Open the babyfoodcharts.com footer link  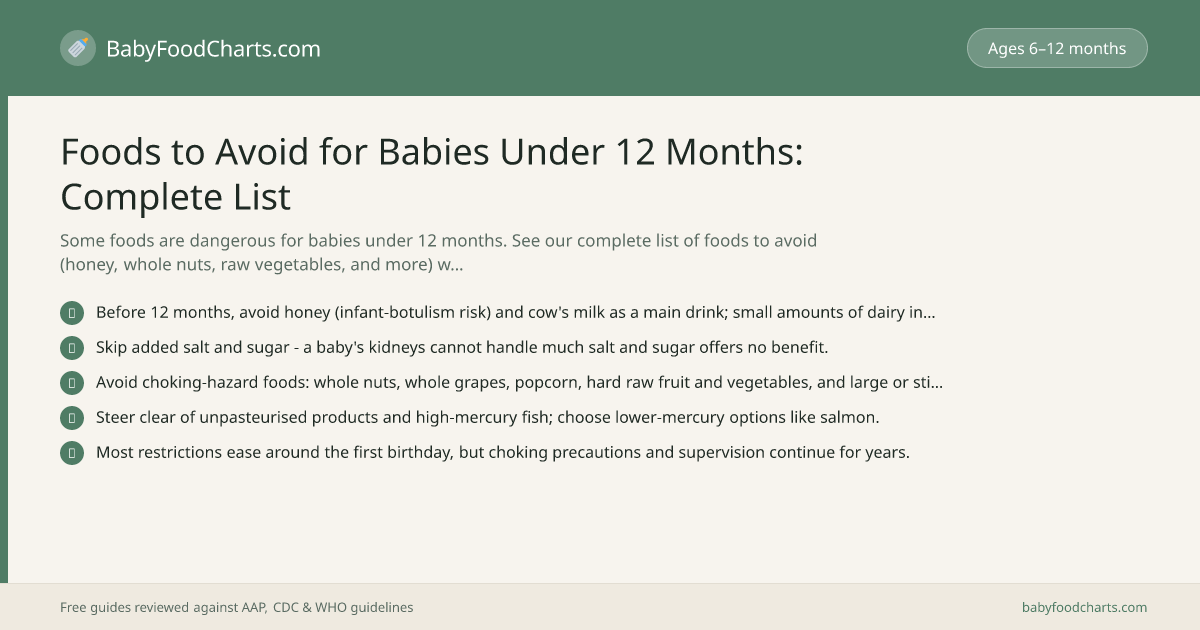(x=1085, y=607)
